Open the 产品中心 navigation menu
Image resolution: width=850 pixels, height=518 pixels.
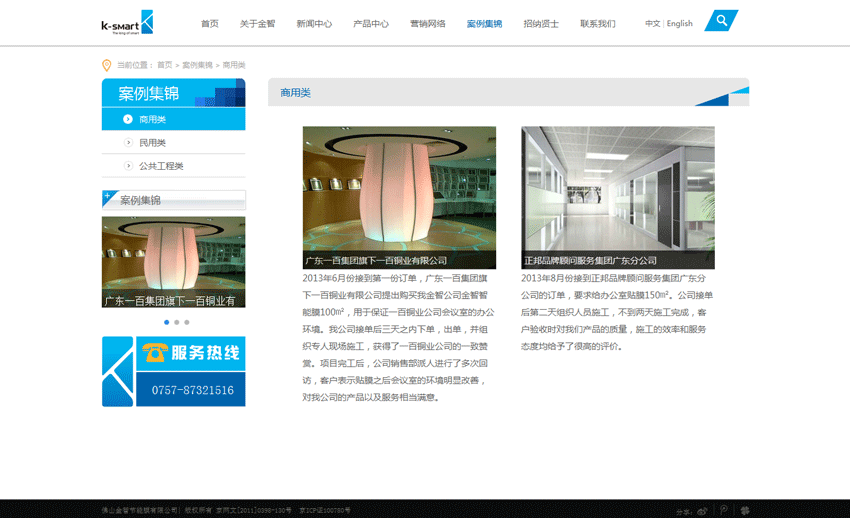[371, 24]
